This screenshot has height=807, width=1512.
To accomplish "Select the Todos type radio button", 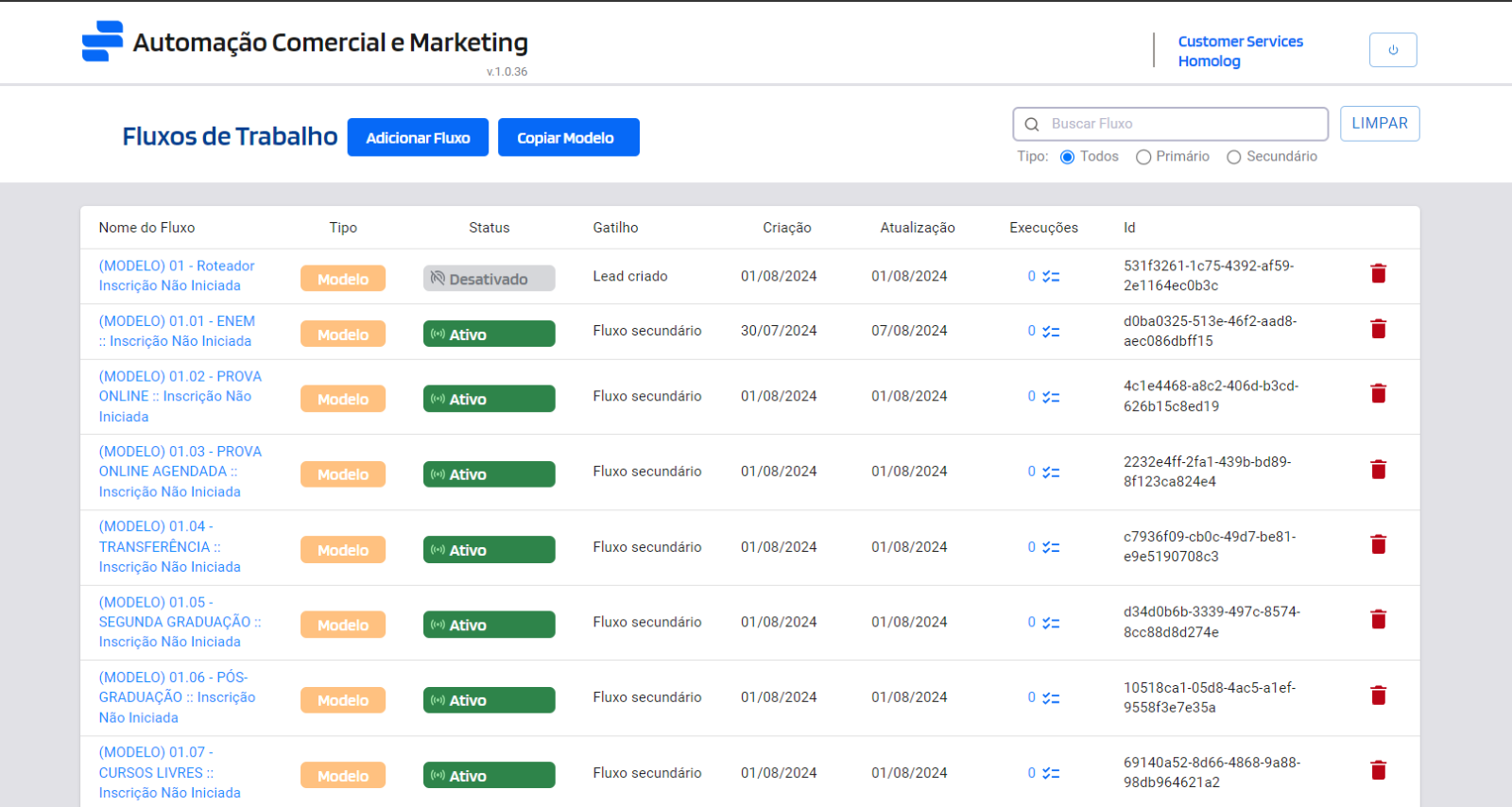I will coord(1068,157).
